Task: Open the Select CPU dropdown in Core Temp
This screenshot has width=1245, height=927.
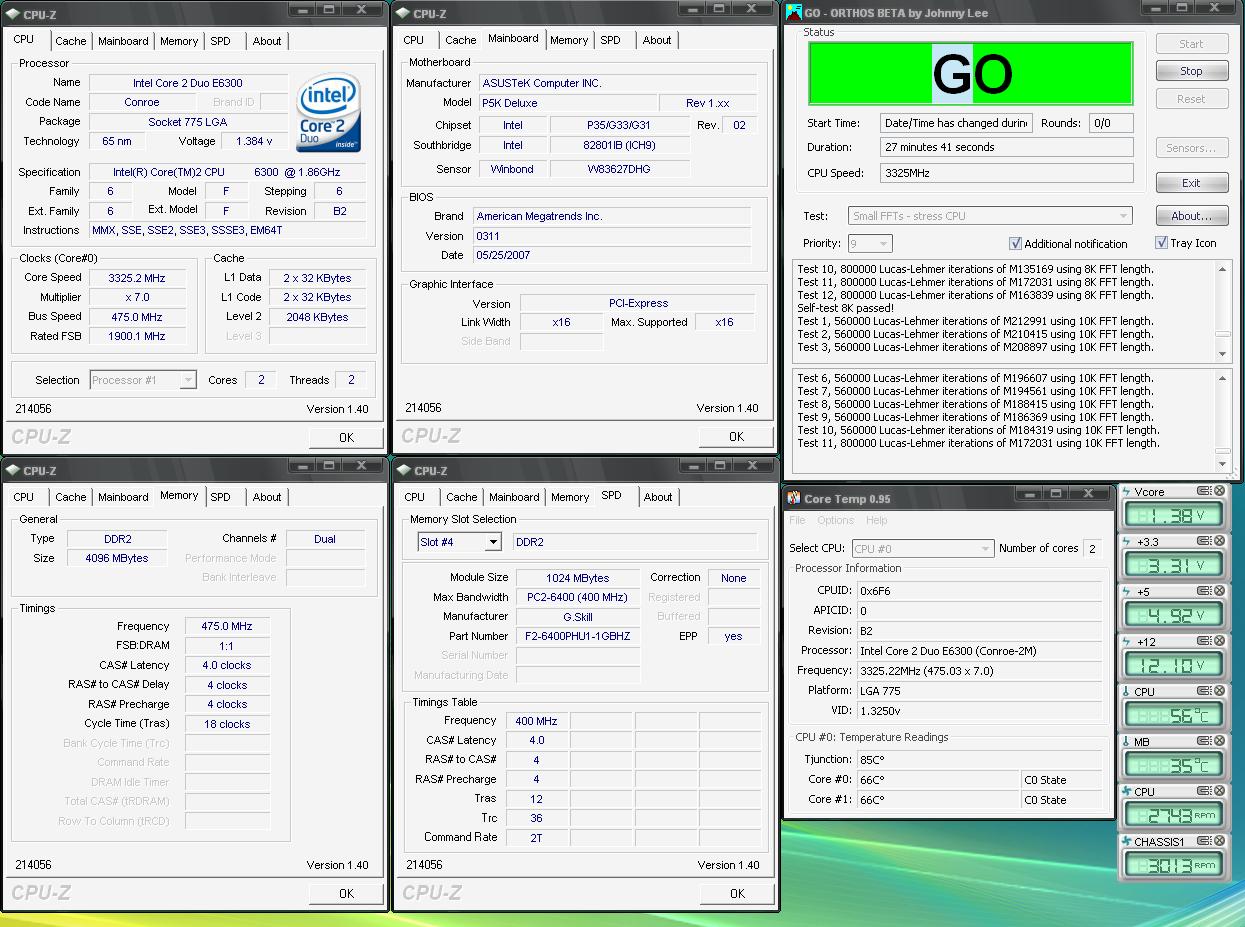Action: click(x=922, y=548)
